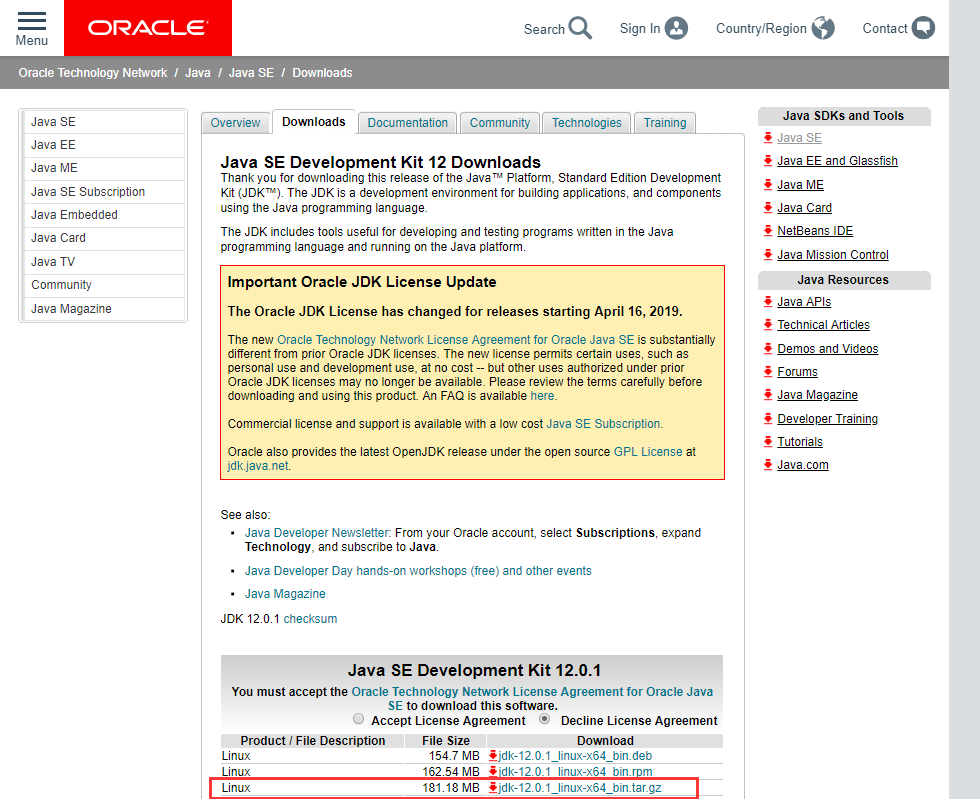Open the jdk.java.net link
Viewport: 980px width, 799px height.
(x=258, y=466)
